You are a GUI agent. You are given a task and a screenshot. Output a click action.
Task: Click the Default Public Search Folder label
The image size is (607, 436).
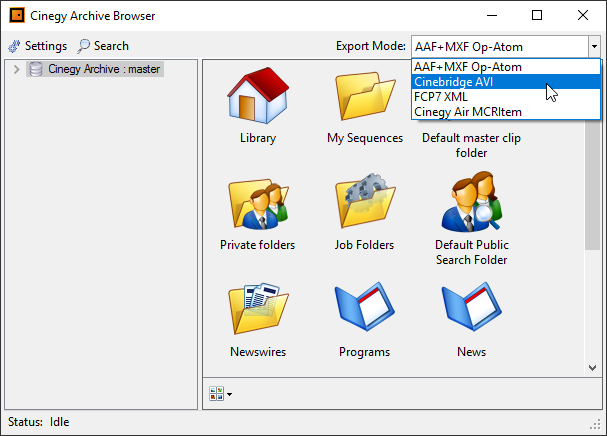[x=472, y=252]
